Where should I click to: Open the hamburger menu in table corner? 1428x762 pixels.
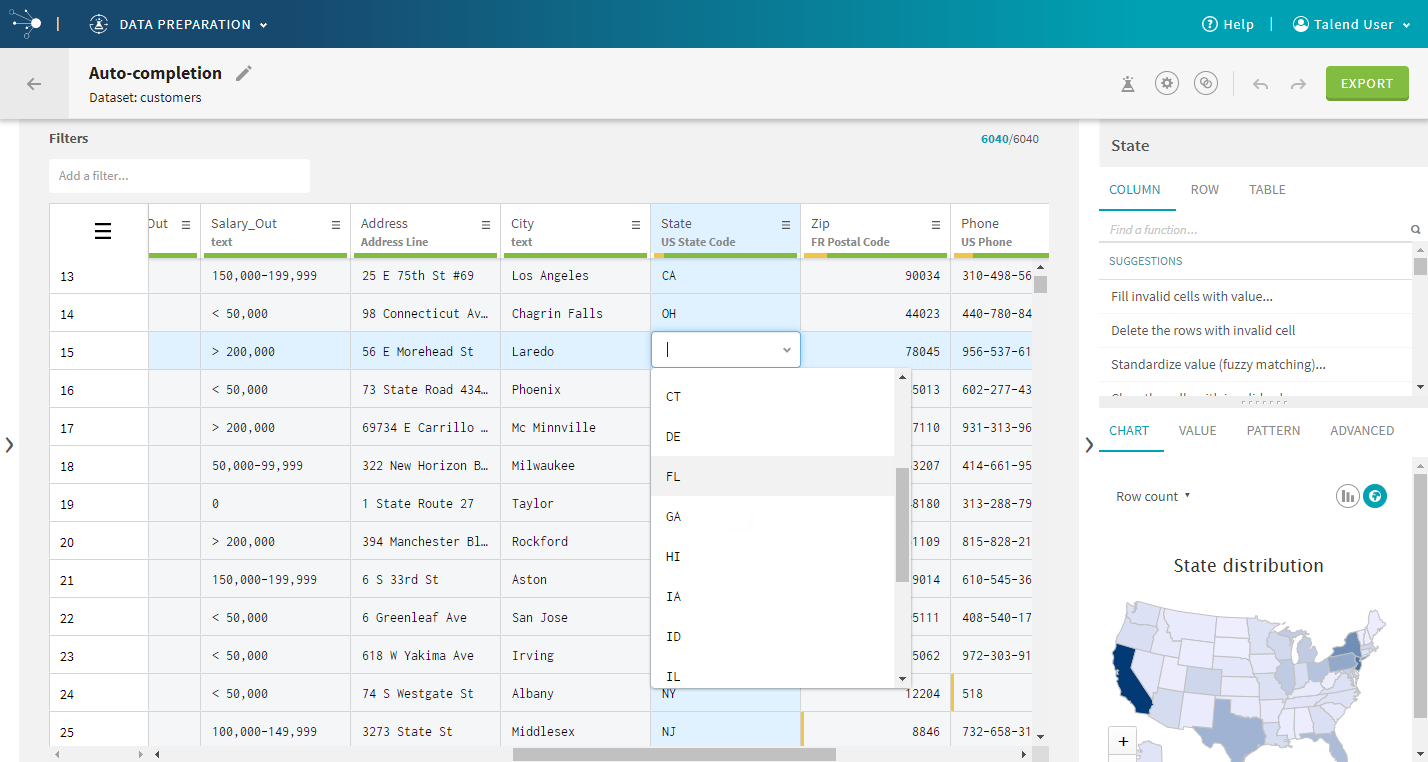tap(102, 232)
